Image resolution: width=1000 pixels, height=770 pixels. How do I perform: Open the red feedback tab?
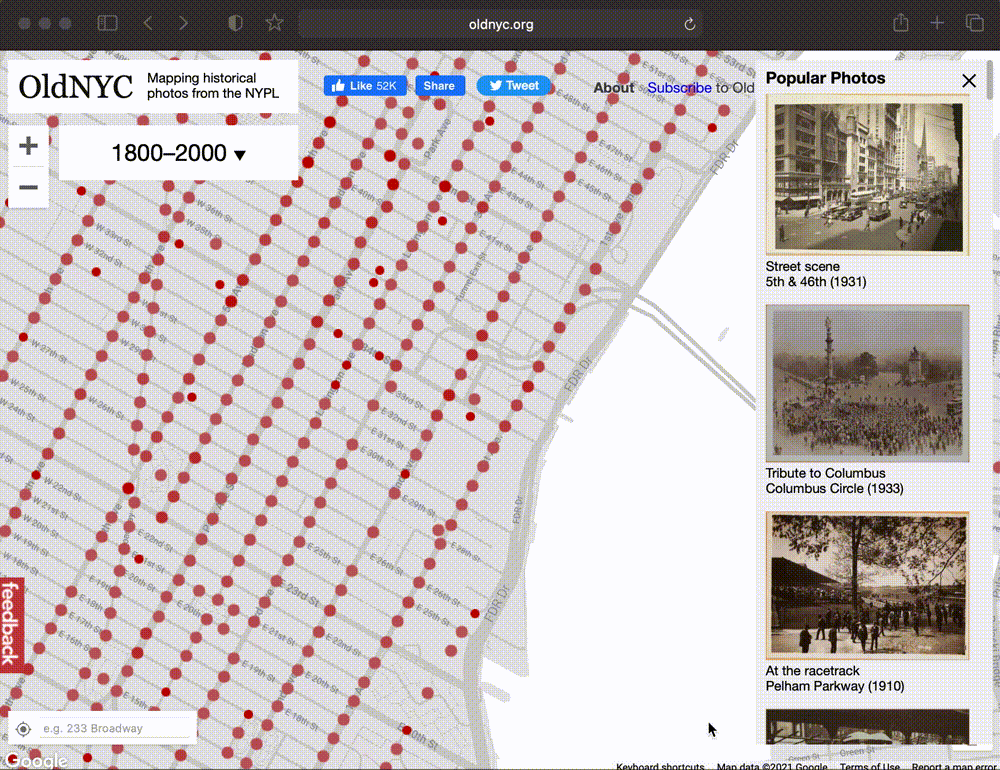11,625
